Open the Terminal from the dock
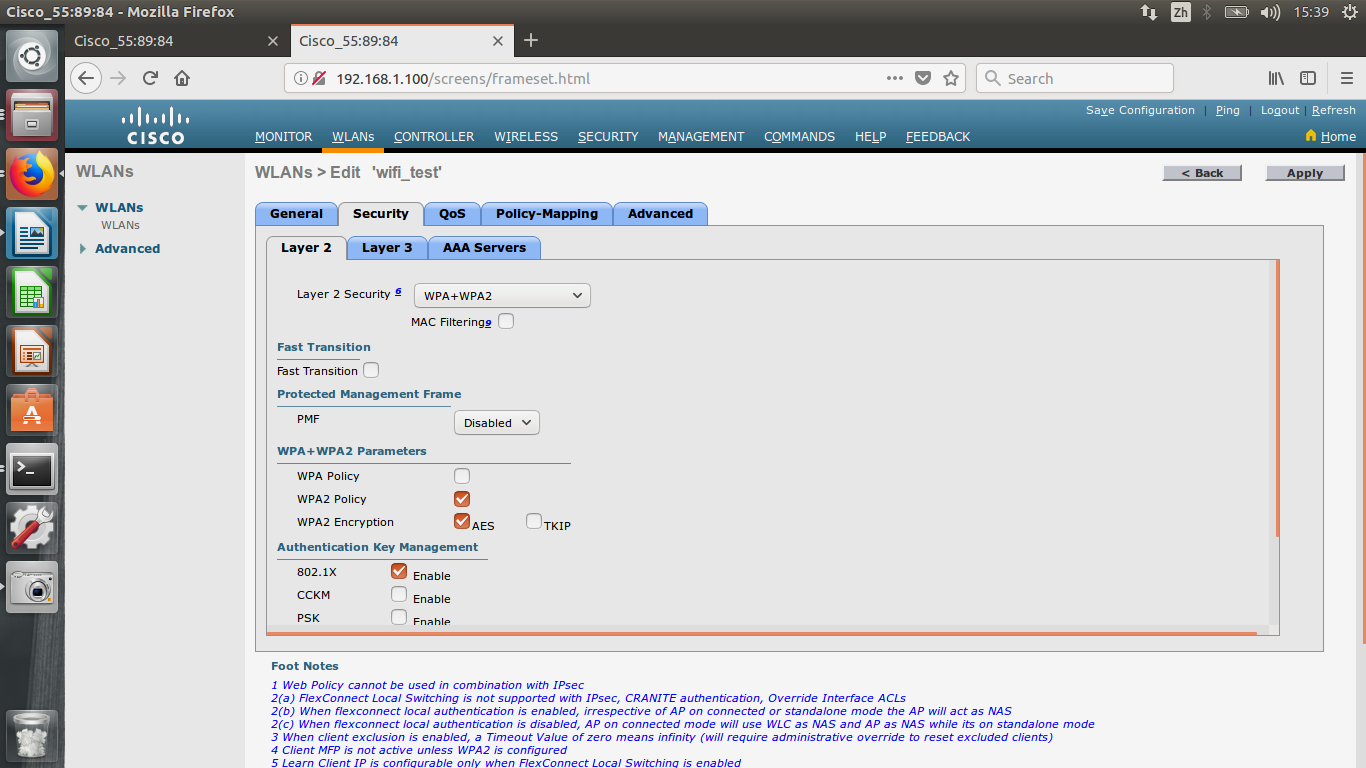 tap(32, 470)
